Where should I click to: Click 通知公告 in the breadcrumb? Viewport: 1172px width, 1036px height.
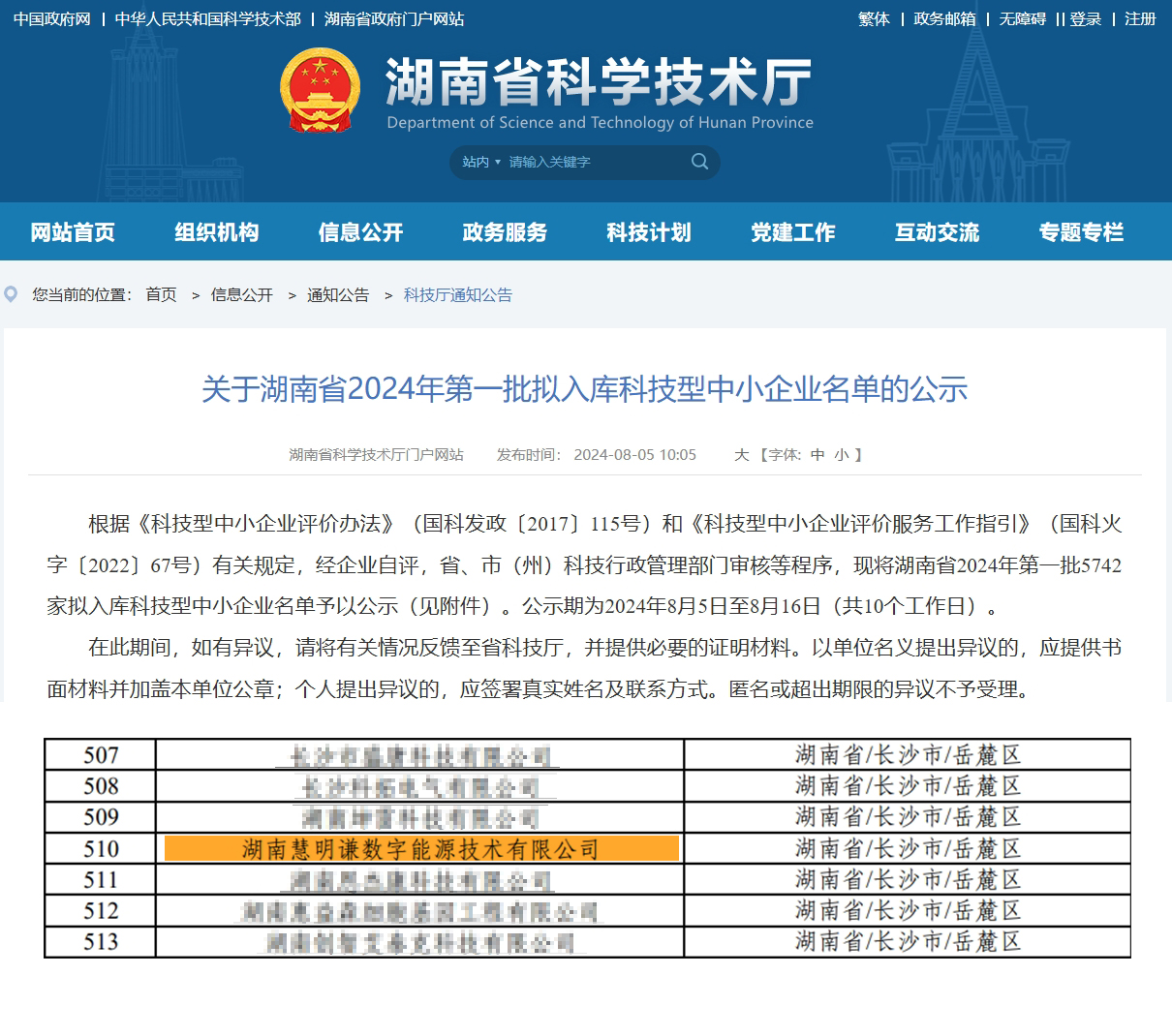(338, 295)
